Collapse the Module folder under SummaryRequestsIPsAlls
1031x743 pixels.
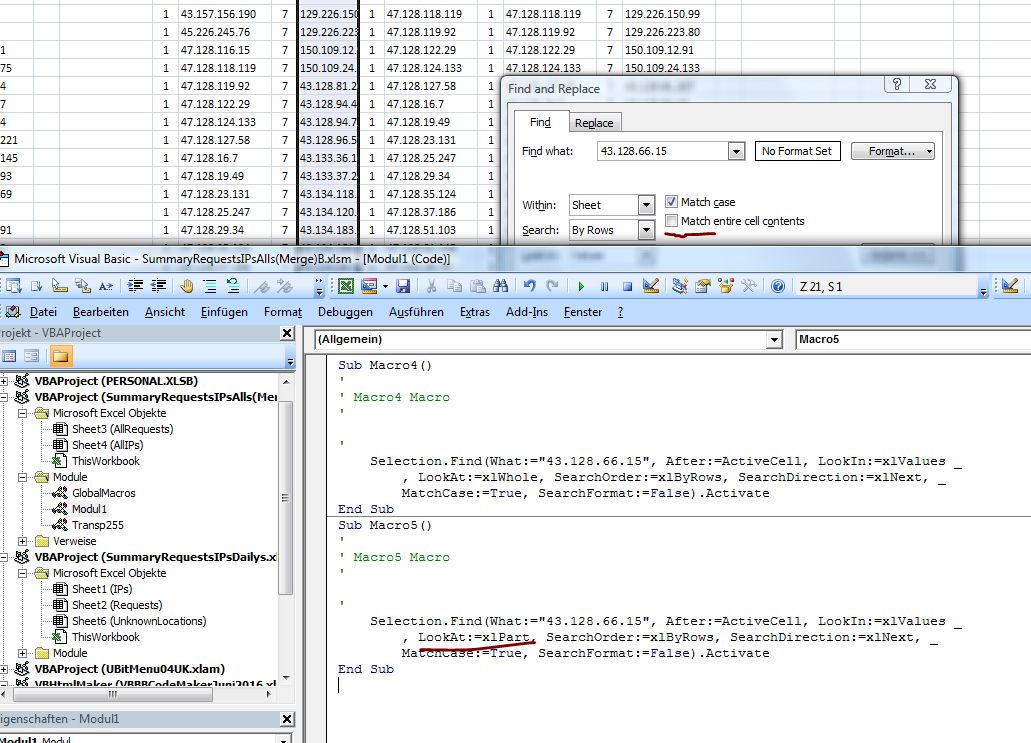pyautogui.click(x=22, y=477)
